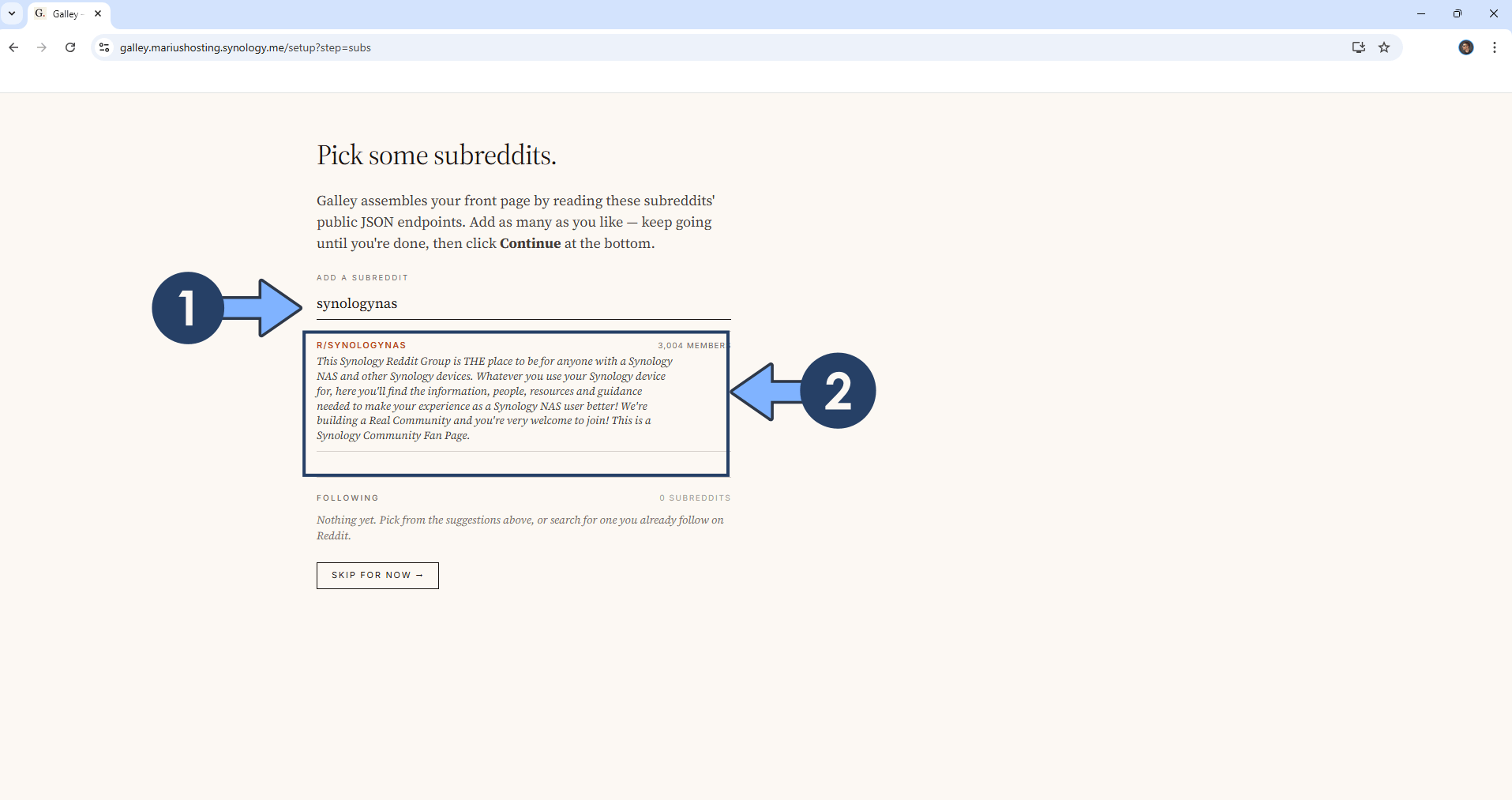Close the Galley browser tab
The image size is (1512, 800).
[x=98, y=13]
